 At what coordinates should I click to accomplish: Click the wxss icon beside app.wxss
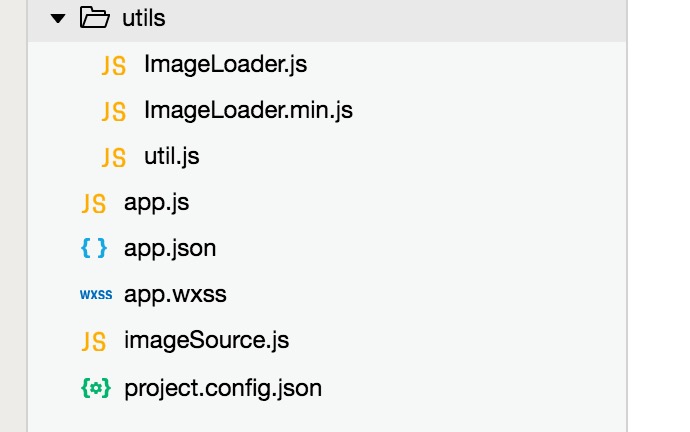pos(96,294)
